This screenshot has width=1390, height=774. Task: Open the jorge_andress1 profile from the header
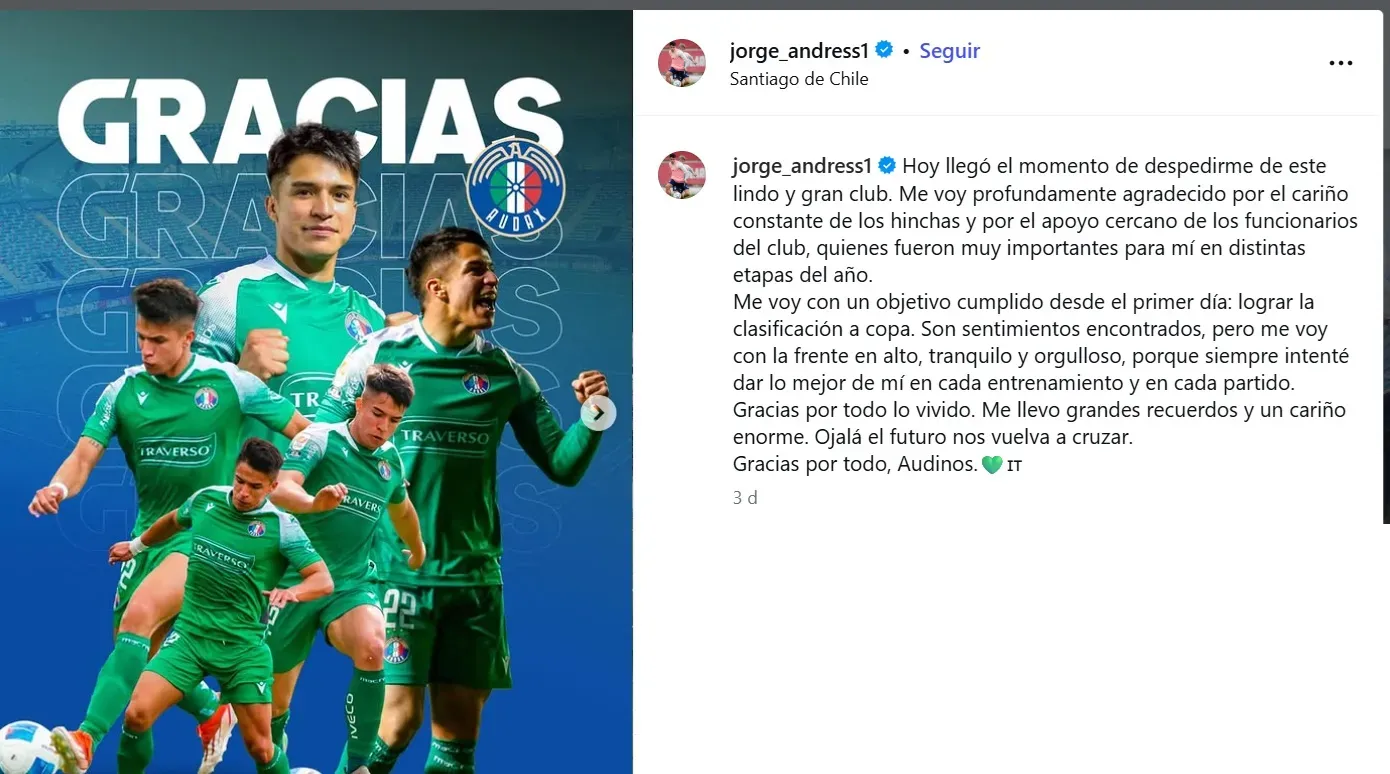click(799, 51)
